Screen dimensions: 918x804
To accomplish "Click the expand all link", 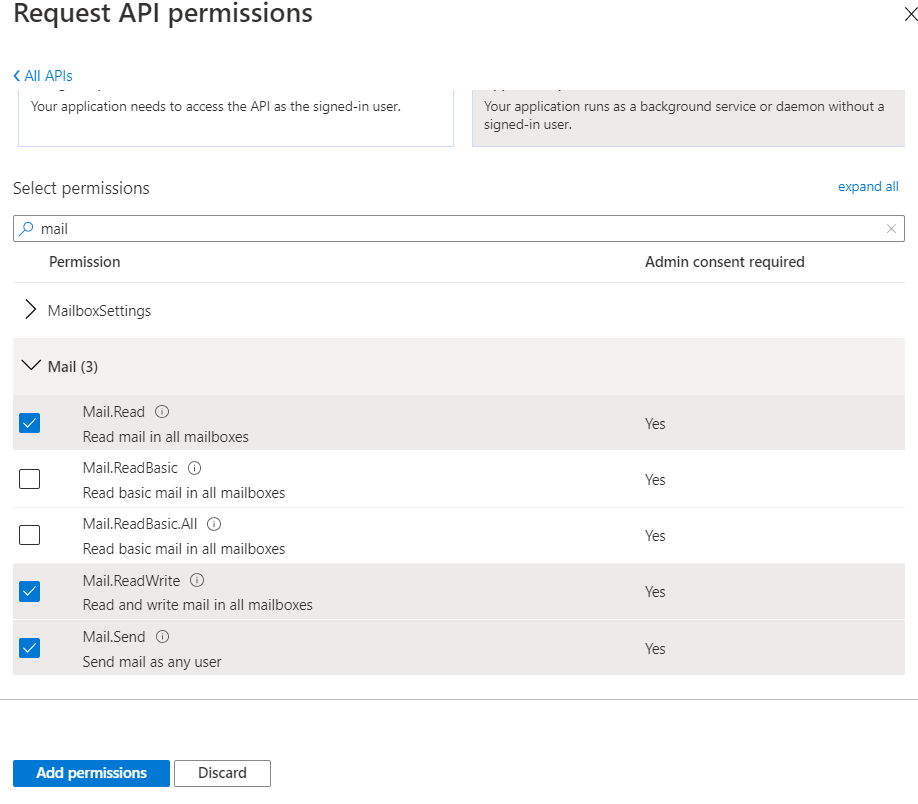I will (x=868, y=187).
